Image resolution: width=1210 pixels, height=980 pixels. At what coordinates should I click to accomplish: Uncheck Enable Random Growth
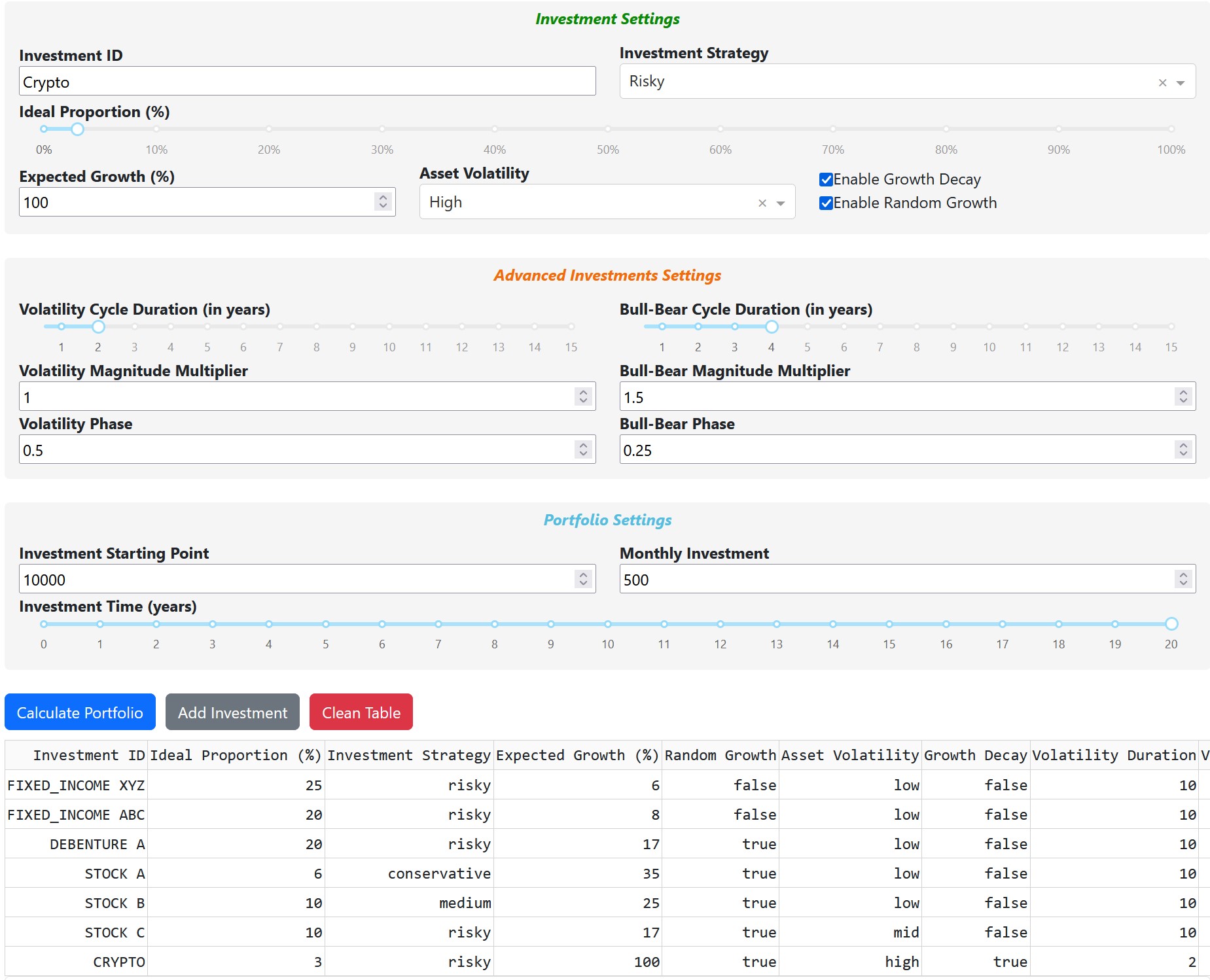tap(825, 203)
